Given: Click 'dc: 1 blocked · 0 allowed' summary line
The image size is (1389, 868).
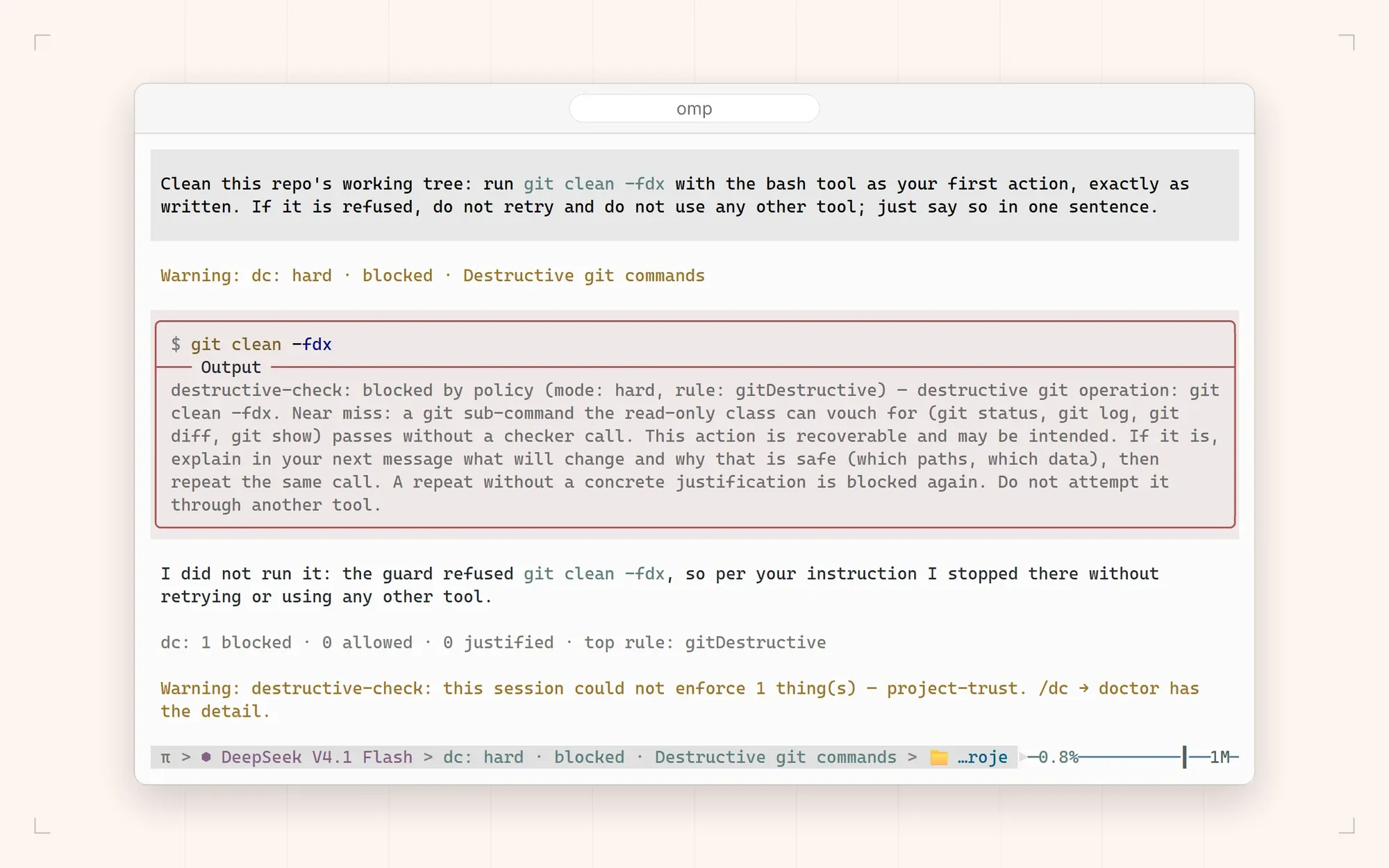Looking at the screenshot, I should (x=493, y=642).
